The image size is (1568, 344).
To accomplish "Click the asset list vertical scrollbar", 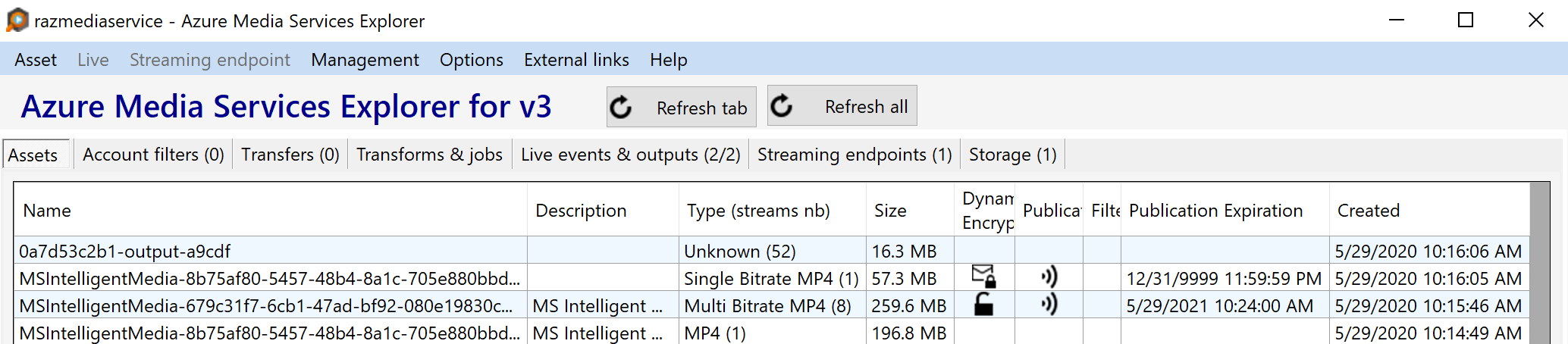I will (1539, 265).
